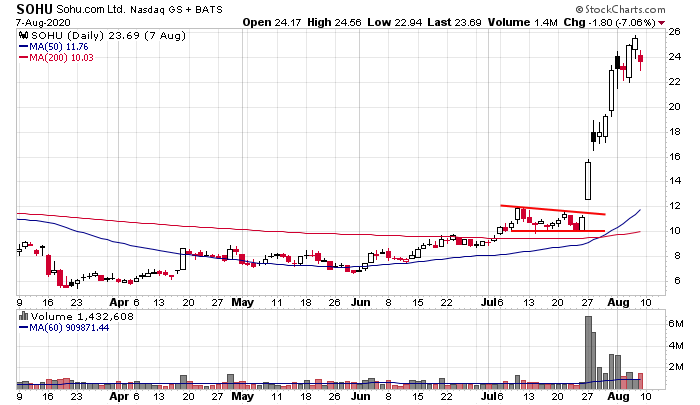Click the Volume 1.4M header value
This screenshot has height=405, width=700.
(x=522, y=22)
